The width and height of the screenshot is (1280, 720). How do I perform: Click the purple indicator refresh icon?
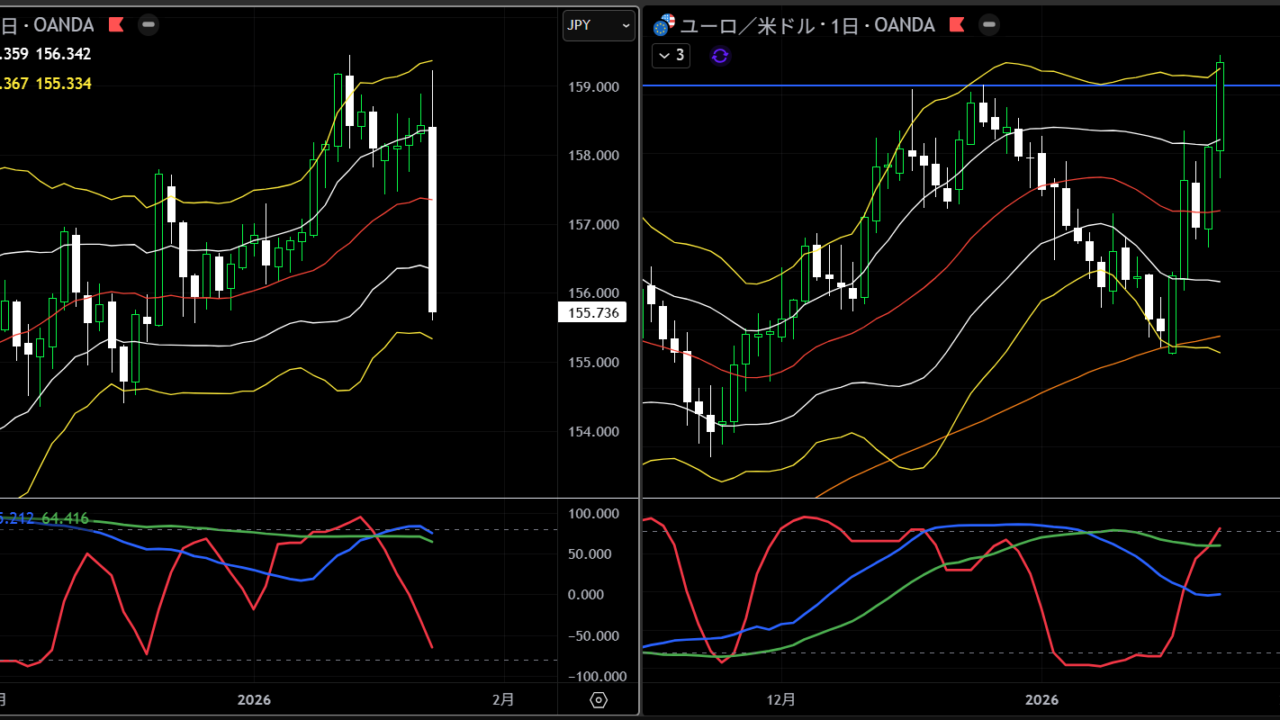click(x=720, y=56)
